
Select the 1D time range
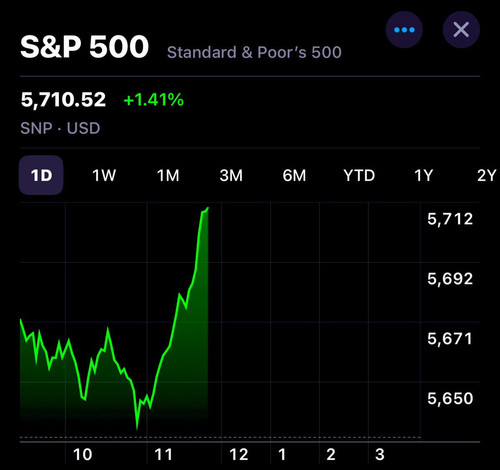click(41, 175)
